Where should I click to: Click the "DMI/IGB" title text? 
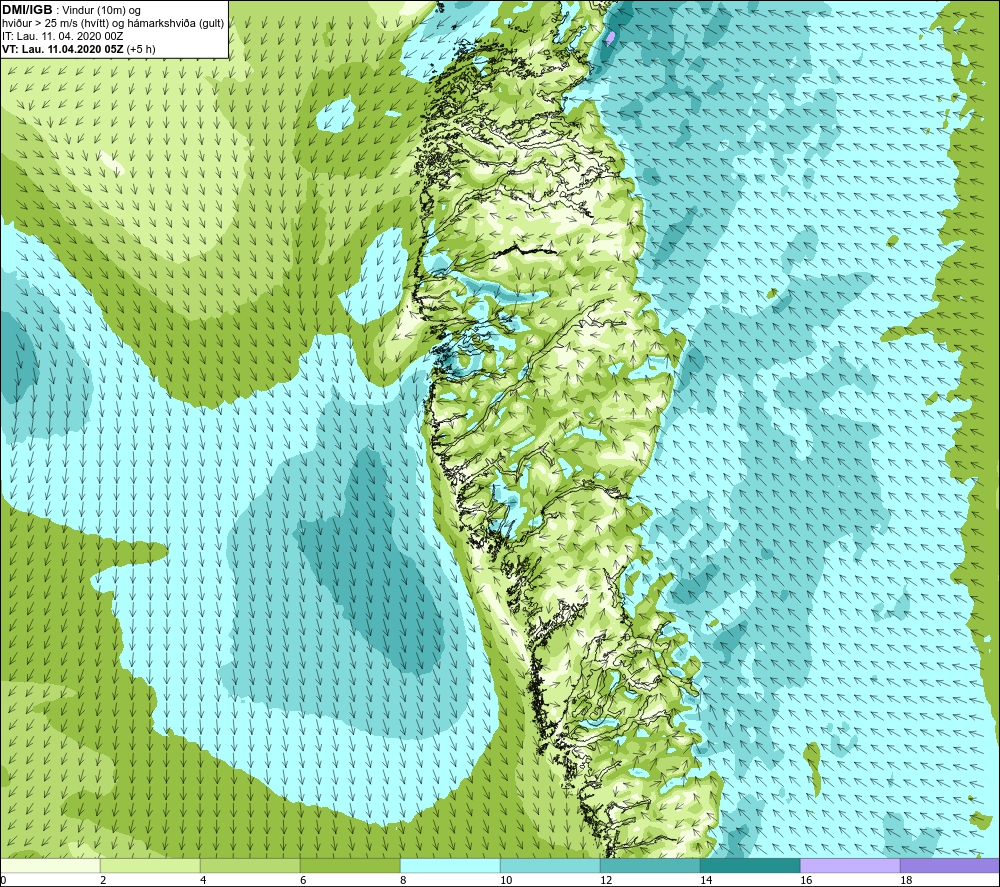pyautogui.click(x=27, y=10)
